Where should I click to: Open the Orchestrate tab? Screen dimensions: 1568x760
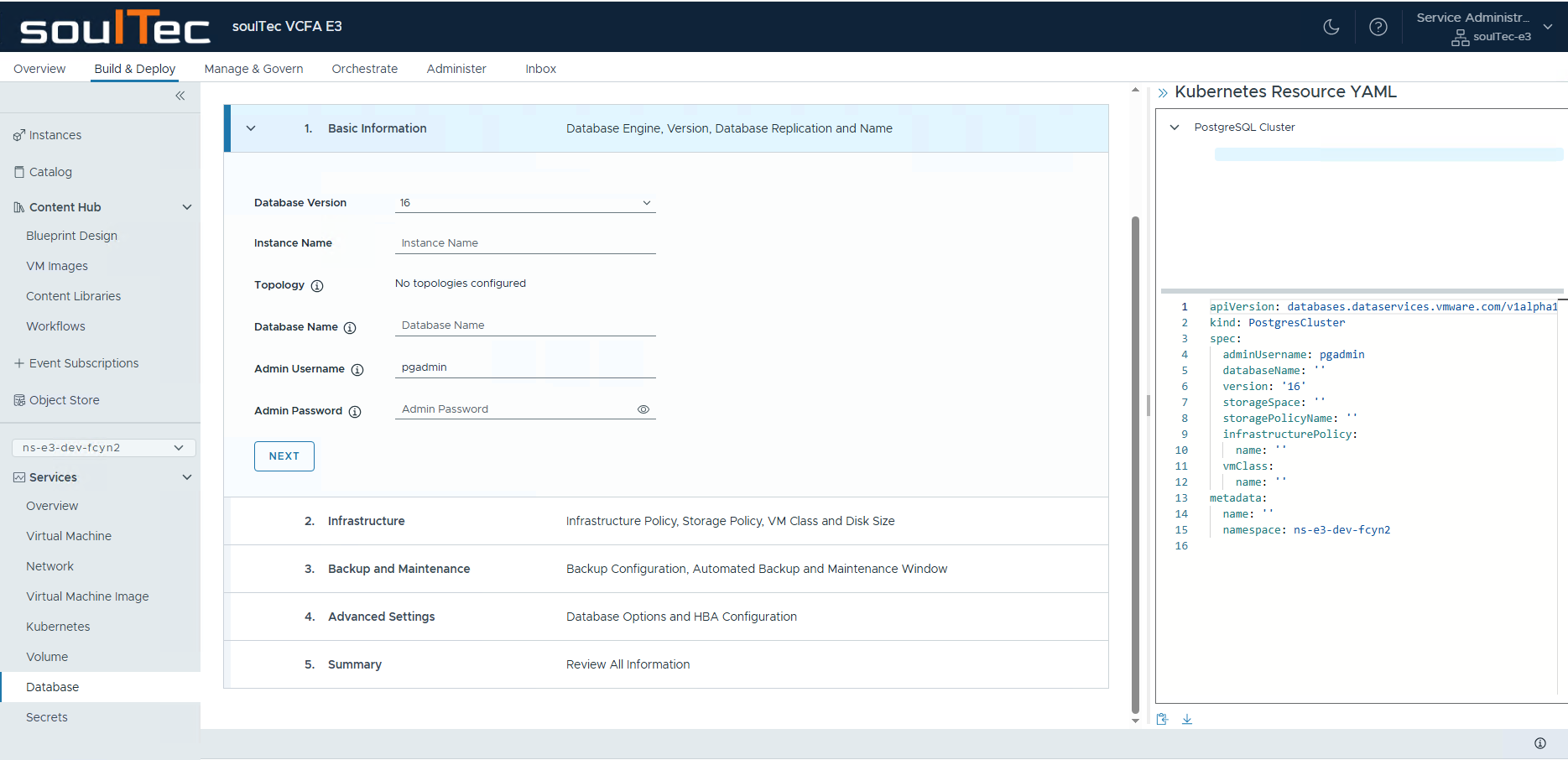pos(364,69)
